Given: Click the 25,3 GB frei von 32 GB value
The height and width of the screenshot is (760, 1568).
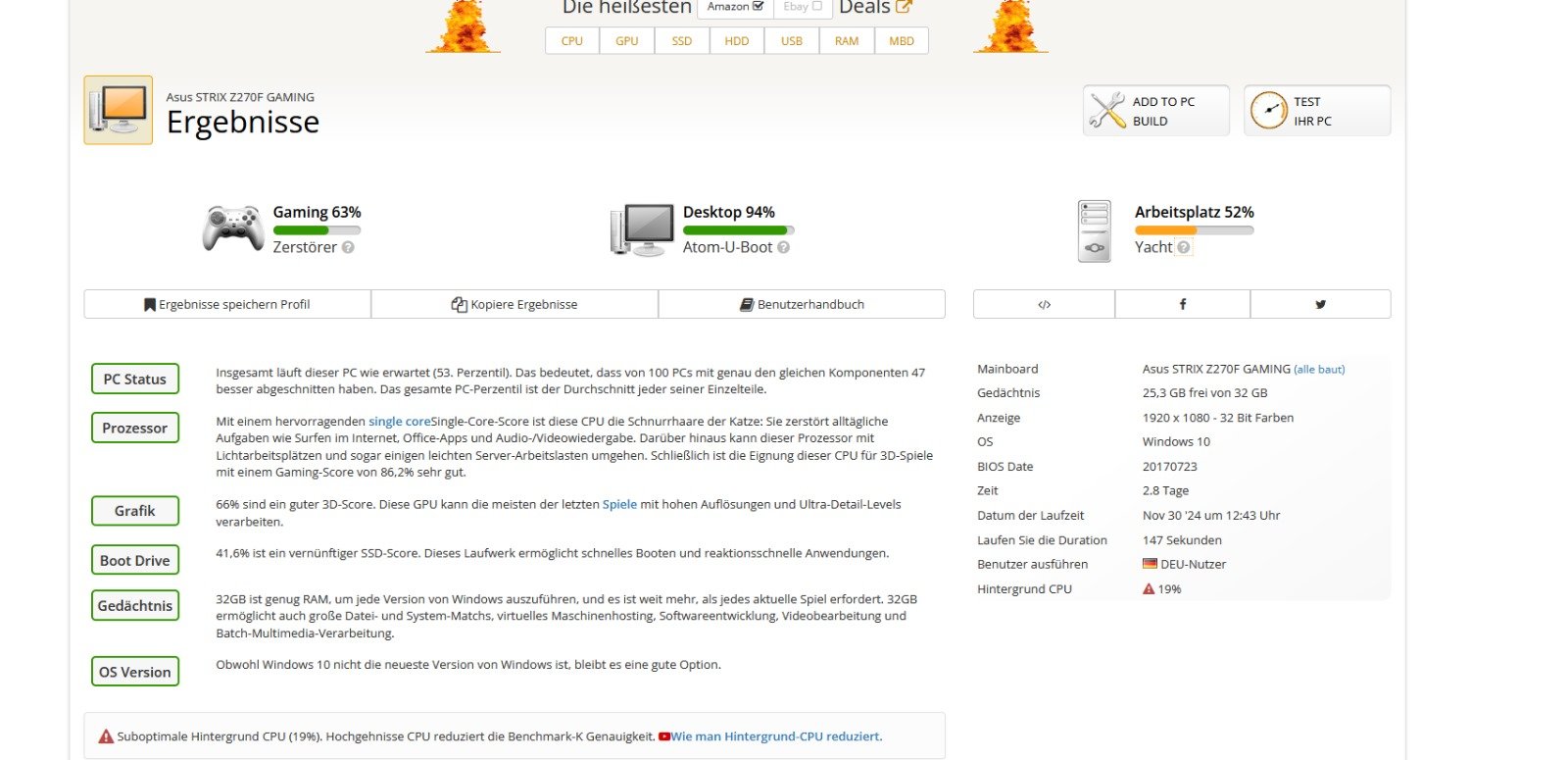Looking at the screenshot, I should tap(1204, 393).
